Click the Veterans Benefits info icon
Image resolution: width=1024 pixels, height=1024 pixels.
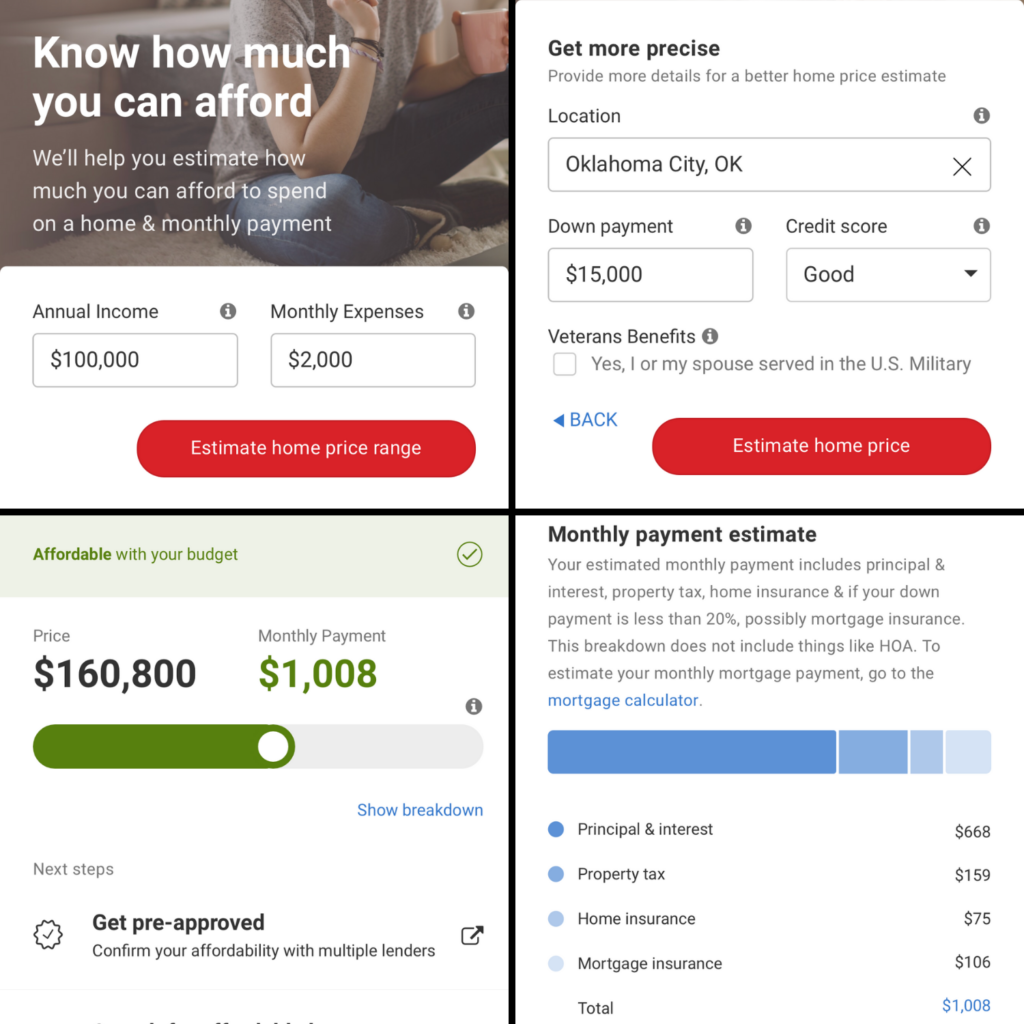pos(710,336)
